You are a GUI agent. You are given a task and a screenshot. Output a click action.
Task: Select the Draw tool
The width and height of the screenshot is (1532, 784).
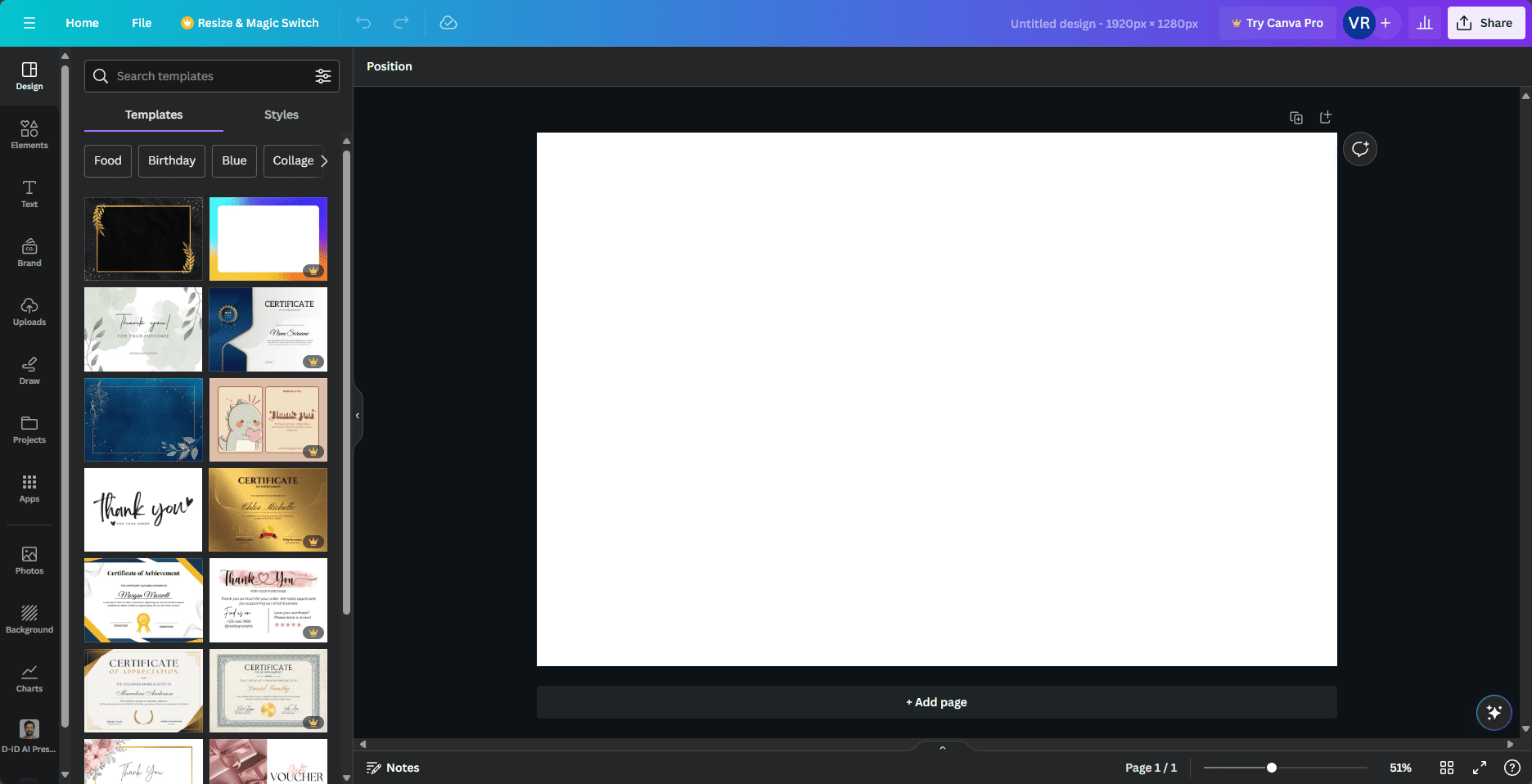pyautogui.click(x=29, y=370)
